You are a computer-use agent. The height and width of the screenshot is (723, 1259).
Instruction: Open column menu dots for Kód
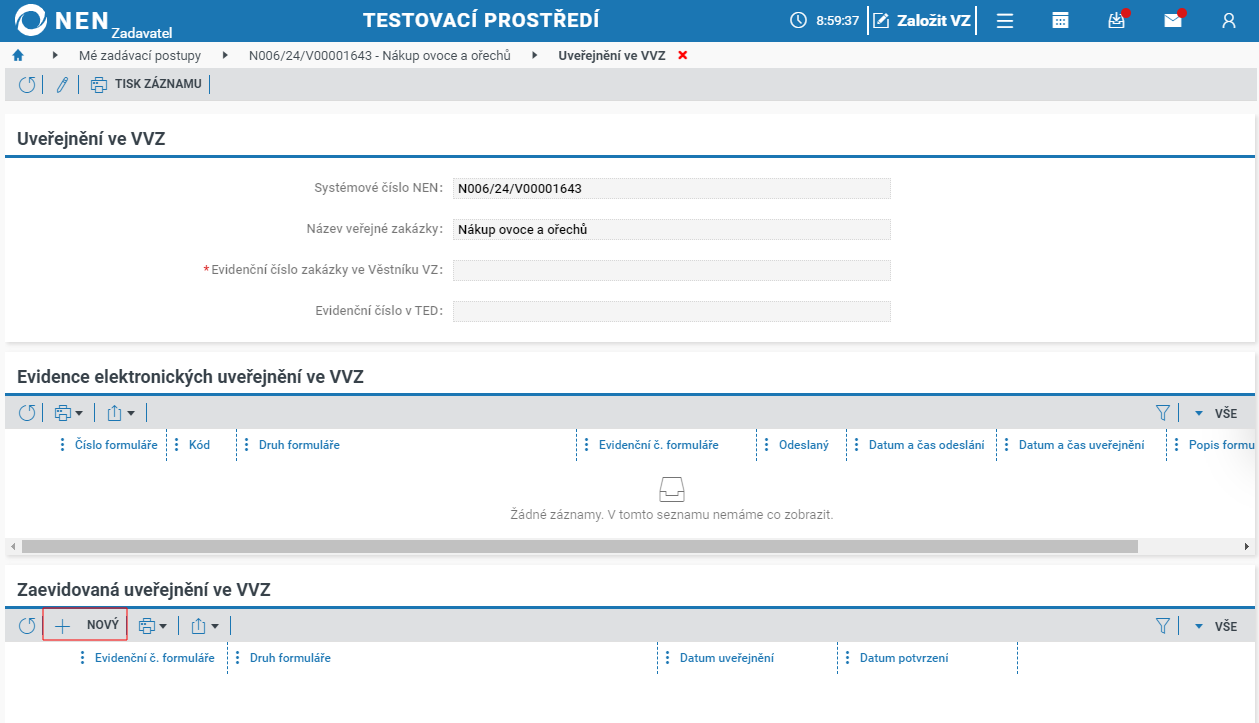177,445
